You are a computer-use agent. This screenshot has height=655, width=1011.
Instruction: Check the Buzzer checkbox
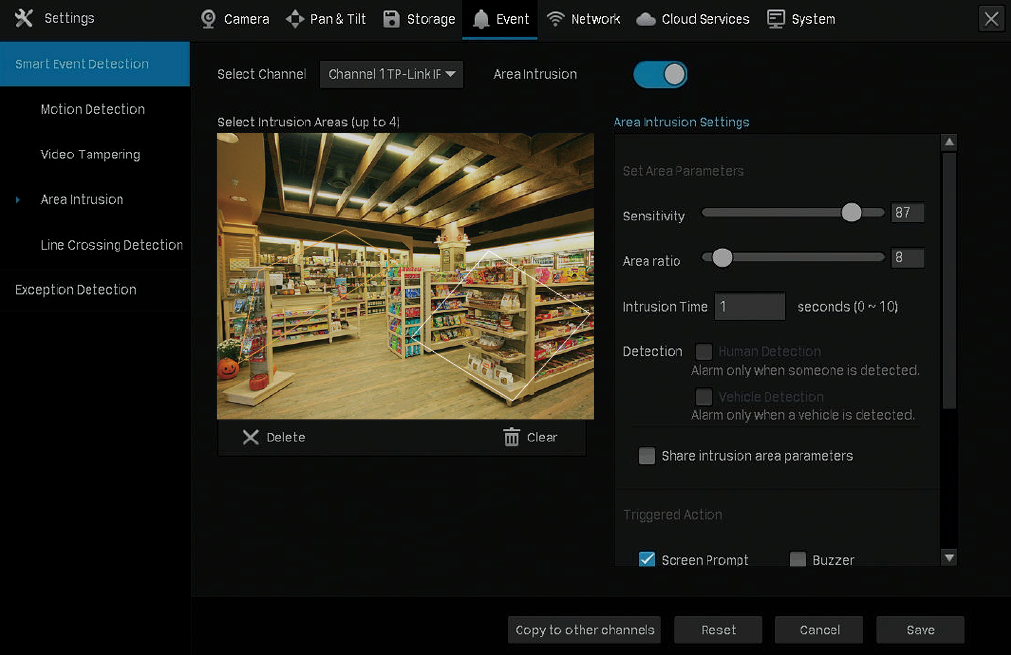point(798,560)
